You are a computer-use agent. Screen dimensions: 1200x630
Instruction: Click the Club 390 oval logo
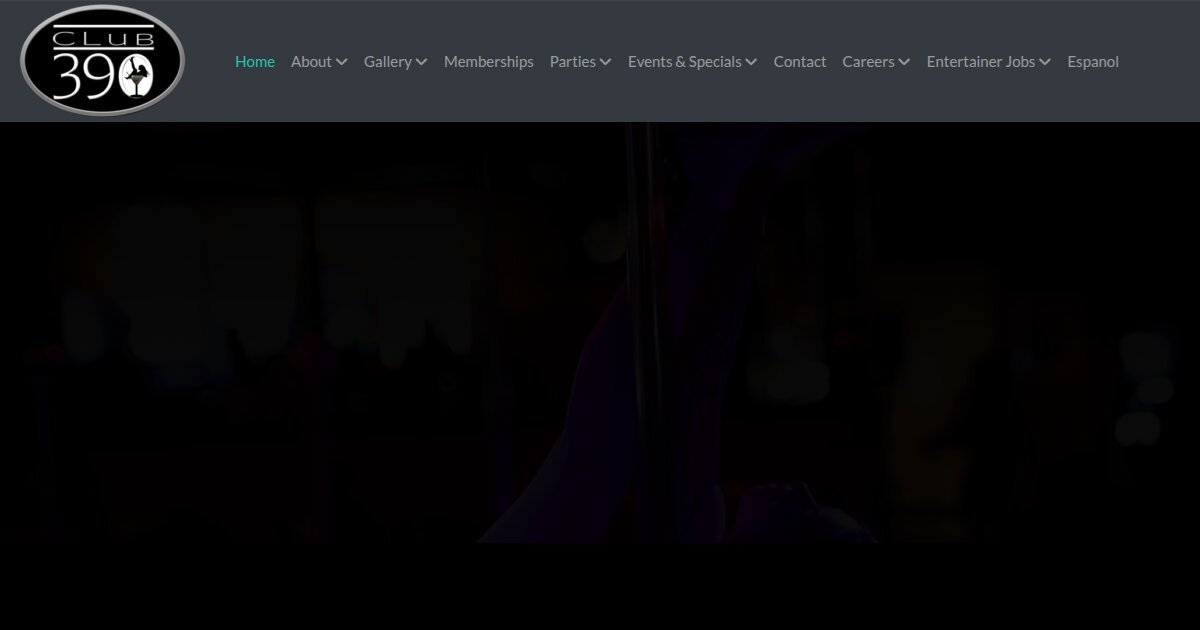click(102, 61)
